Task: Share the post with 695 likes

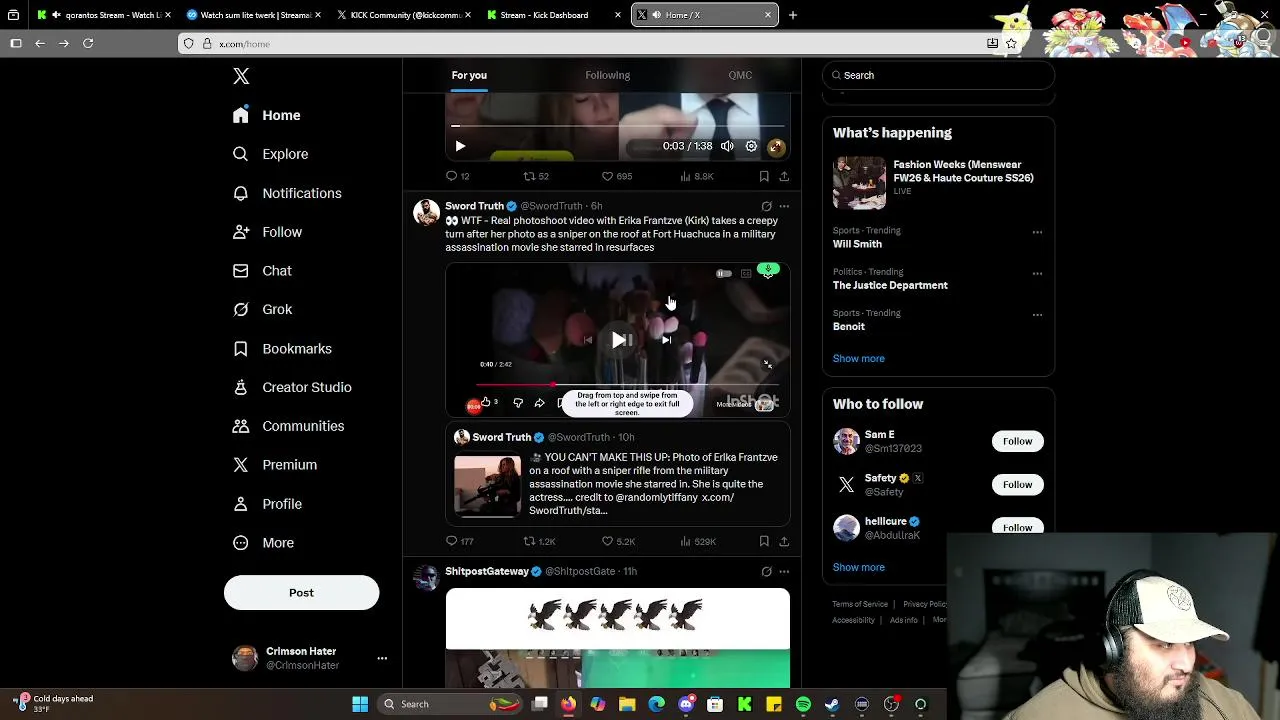Action: (784, 176)
